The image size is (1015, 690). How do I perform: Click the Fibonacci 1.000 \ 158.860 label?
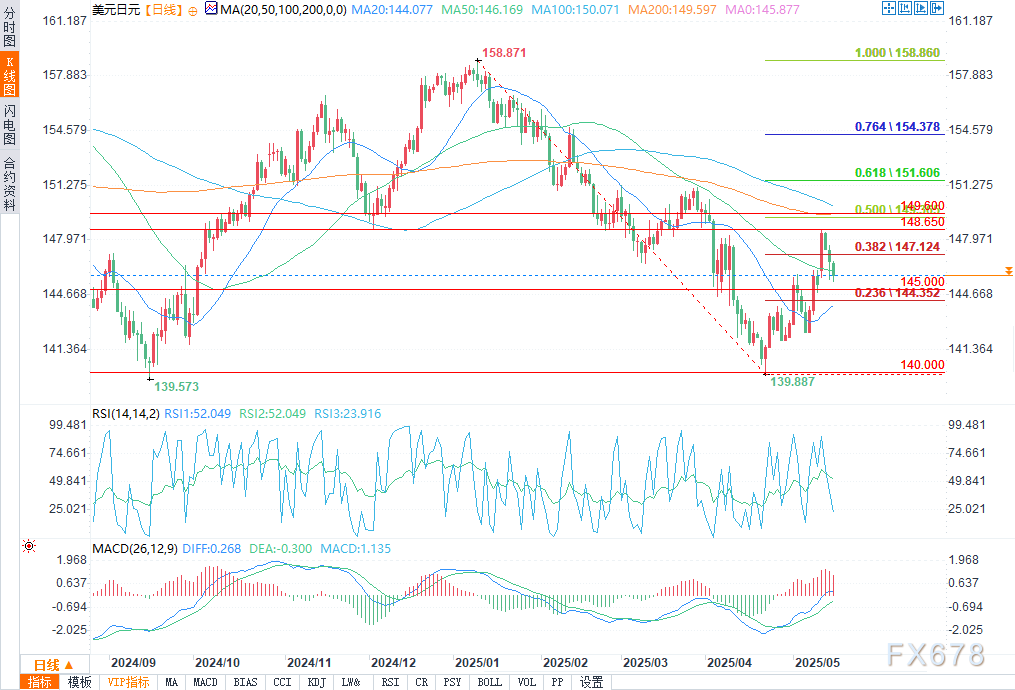tap(897, 52)
